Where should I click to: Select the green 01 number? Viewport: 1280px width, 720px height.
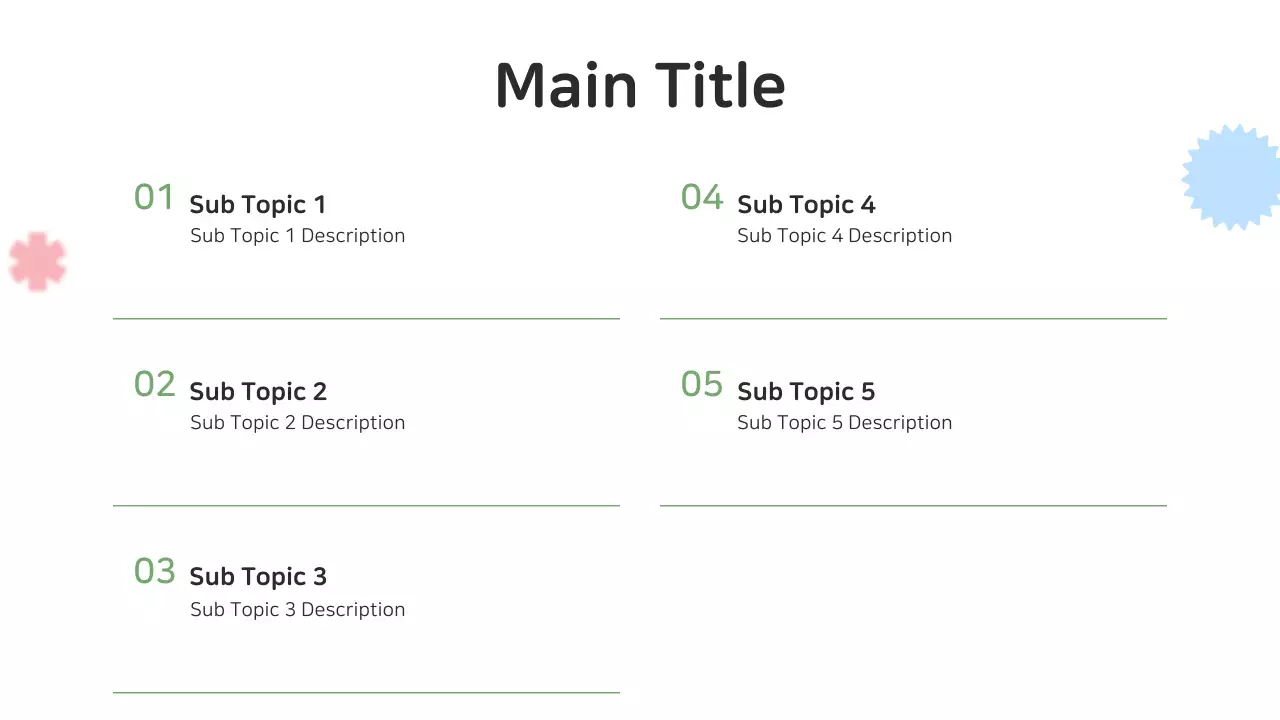click(154, 197)
